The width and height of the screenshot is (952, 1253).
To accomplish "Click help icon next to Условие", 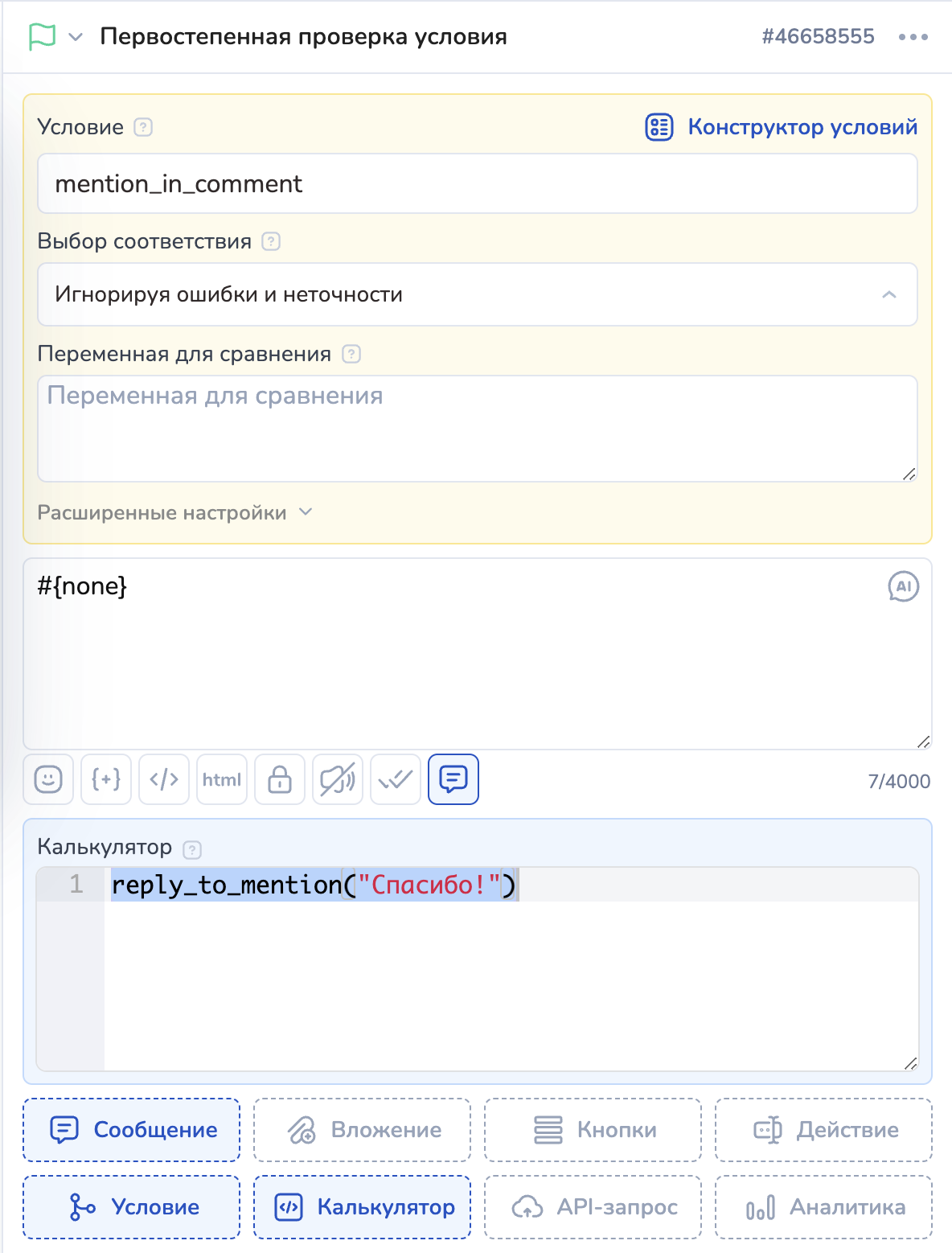I will (x=143, y=127).
